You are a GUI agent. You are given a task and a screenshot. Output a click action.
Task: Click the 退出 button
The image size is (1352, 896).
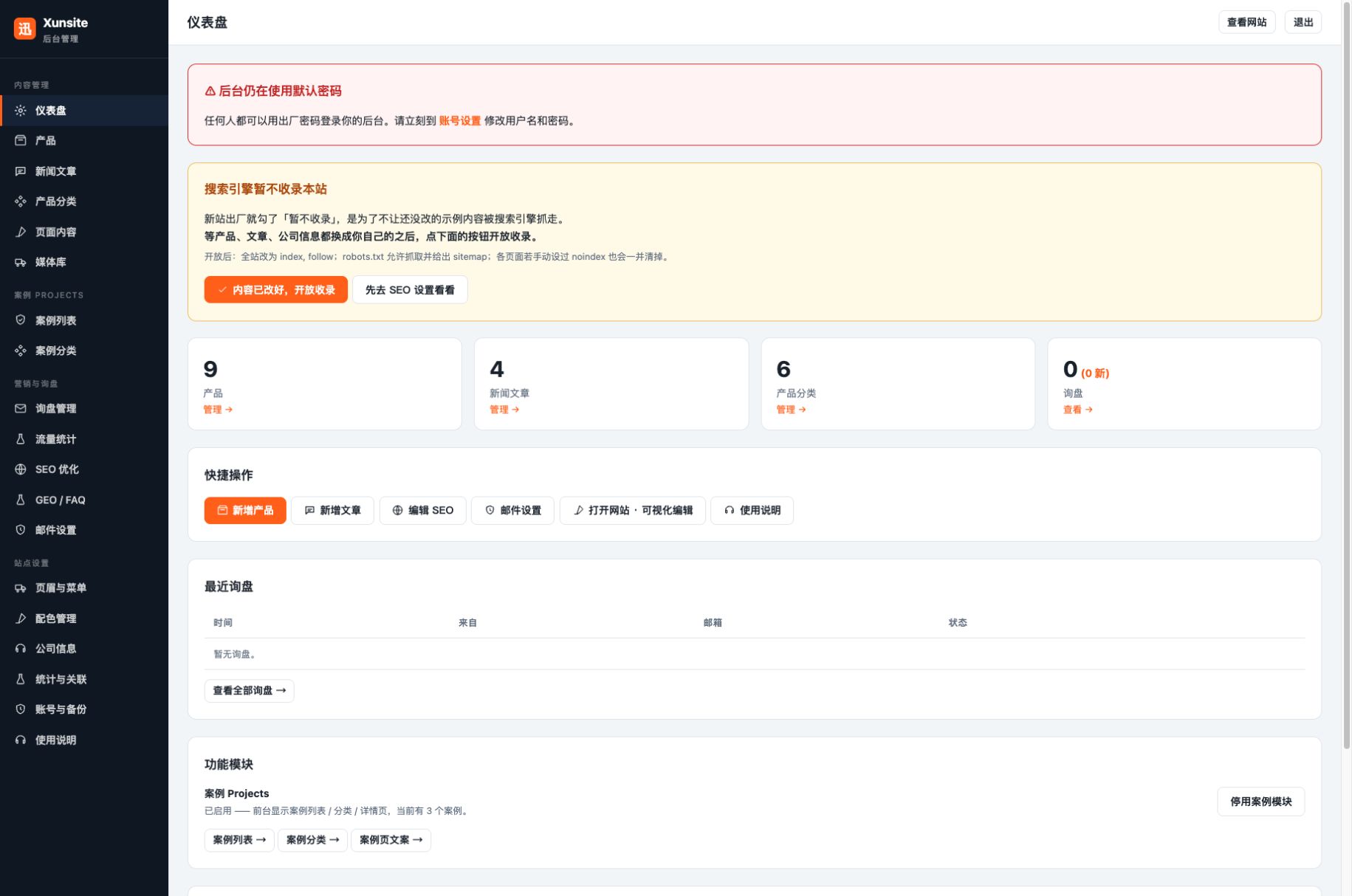point(1303,22)
